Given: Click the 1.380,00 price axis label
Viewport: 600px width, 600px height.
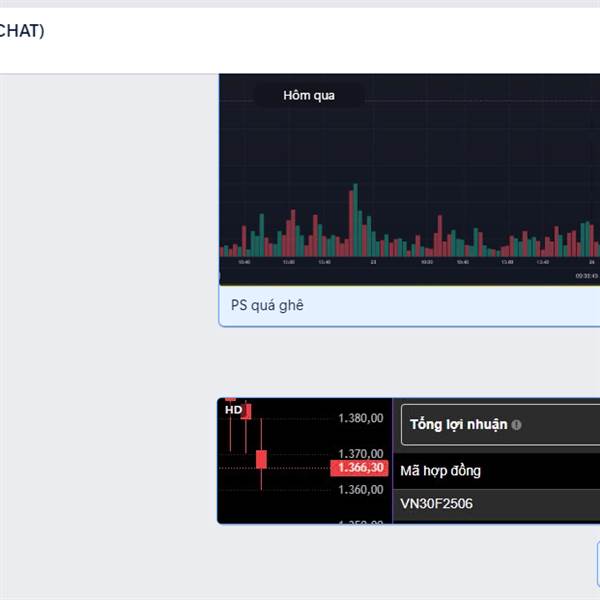Looking at the screenshot, I should pyautogui.click(x=360, y=418).
